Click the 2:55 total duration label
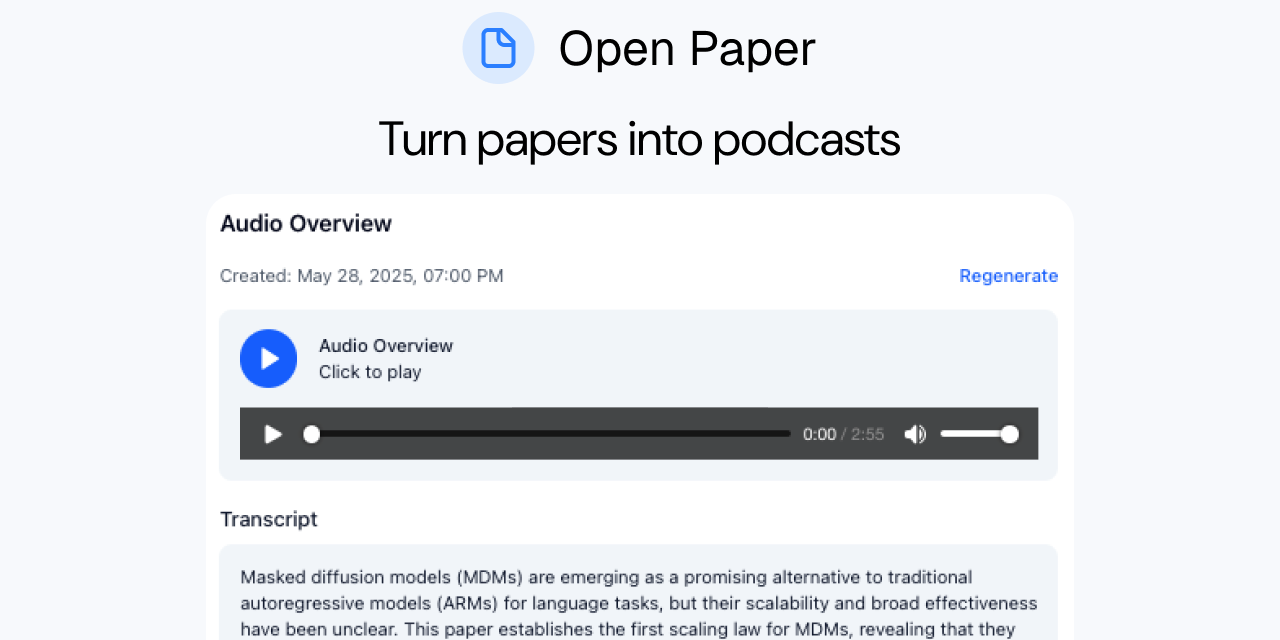Image resolution: width=1280 pixels, height=640 pixels. pyautogui.click(x=868, y=434)
